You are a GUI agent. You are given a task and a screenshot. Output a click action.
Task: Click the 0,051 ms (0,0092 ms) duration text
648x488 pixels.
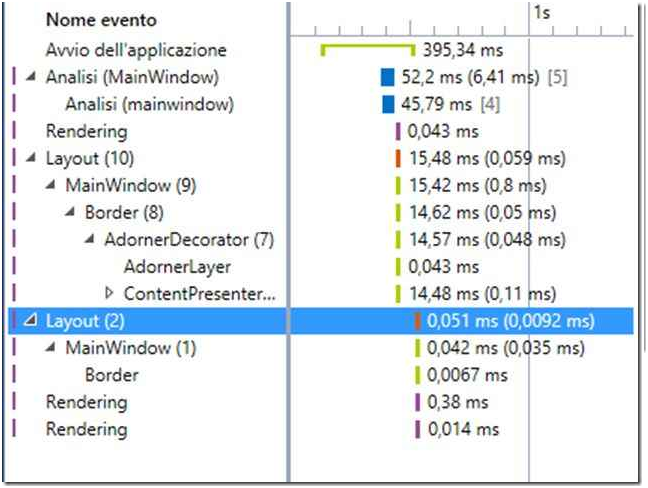[510, 321]
